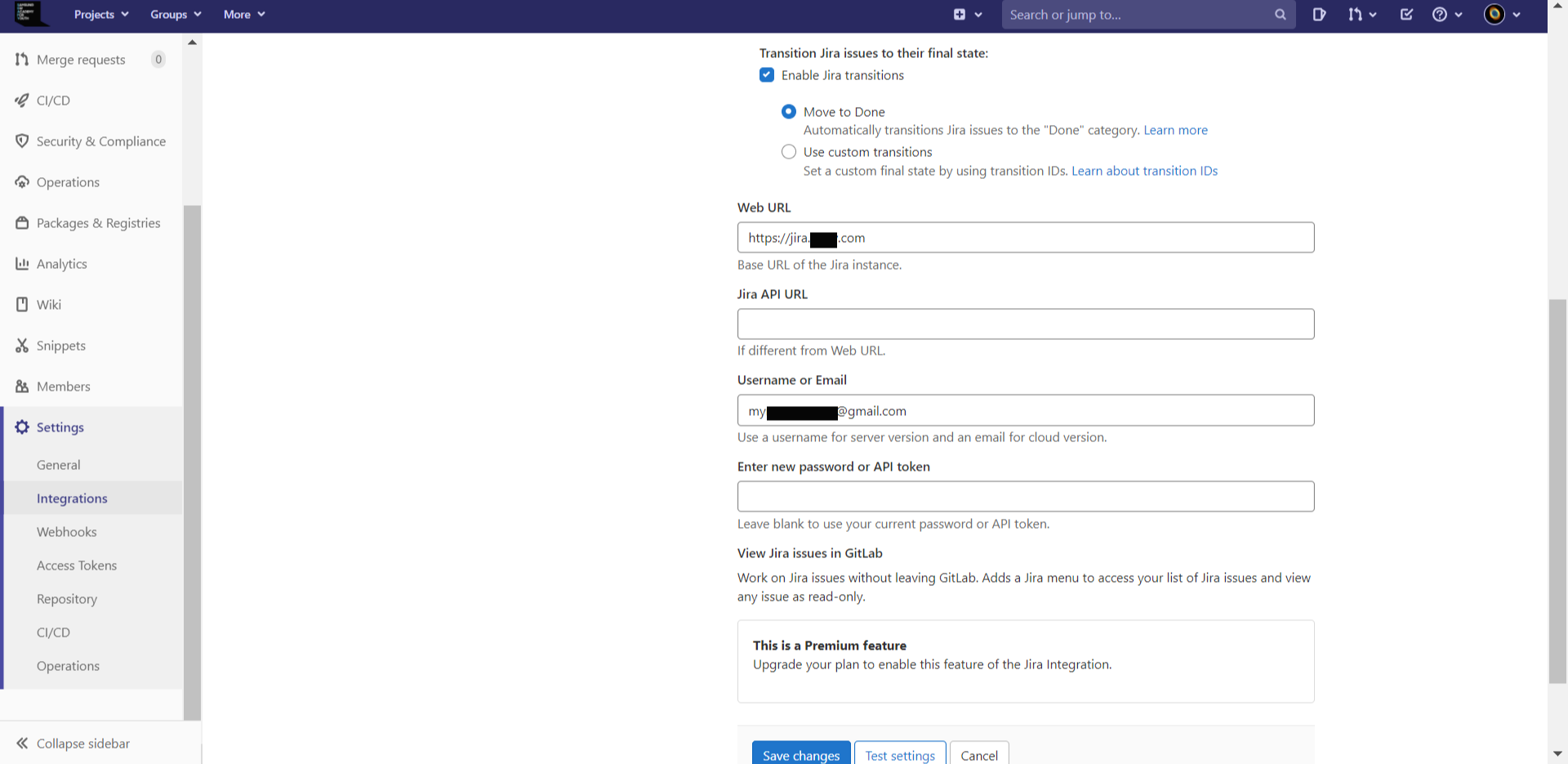Click the CI/CD rocket icon
This screenshot has height=764, width=1568.
pyautogui.click(x=22, y=101)
